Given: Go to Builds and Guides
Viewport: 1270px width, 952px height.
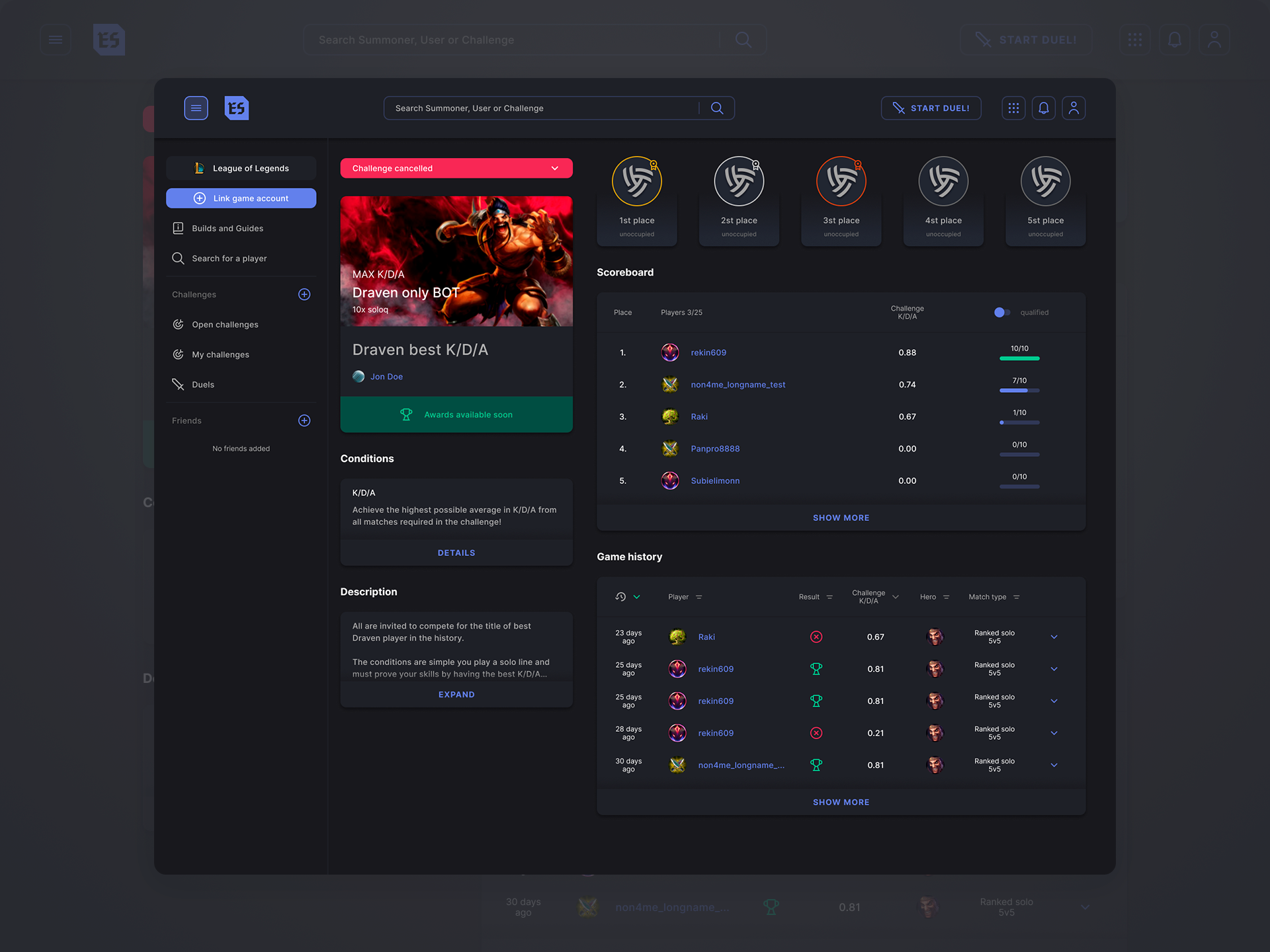Looking at the screenshot, I should [x=227, y=228].
